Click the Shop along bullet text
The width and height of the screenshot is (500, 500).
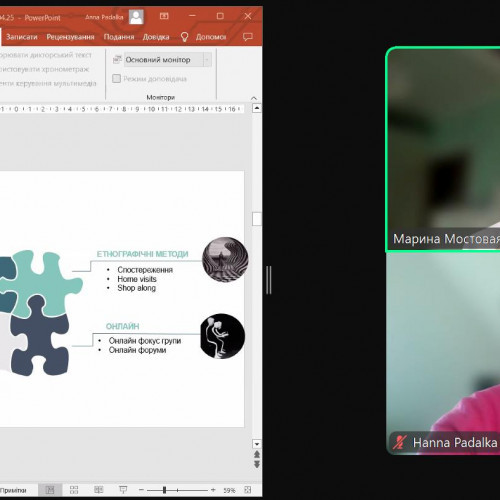pos(136,288)
